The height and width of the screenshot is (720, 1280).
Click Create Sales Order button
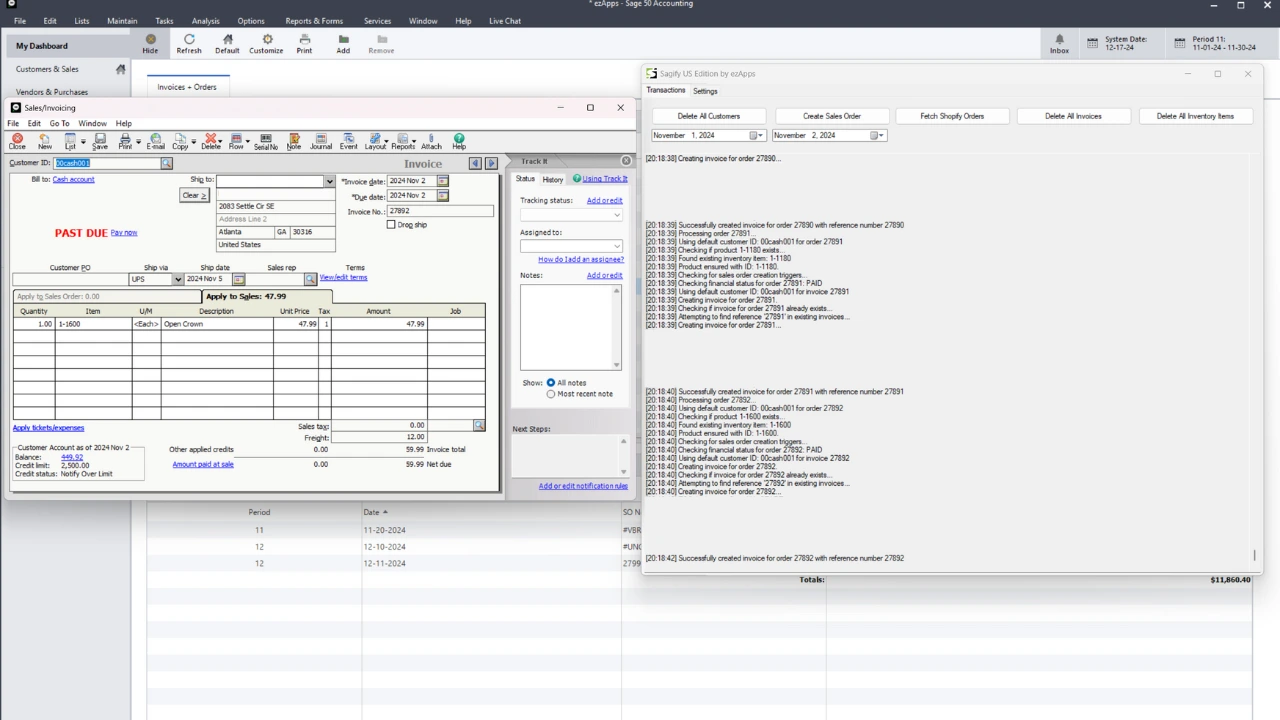click(831, 116)
